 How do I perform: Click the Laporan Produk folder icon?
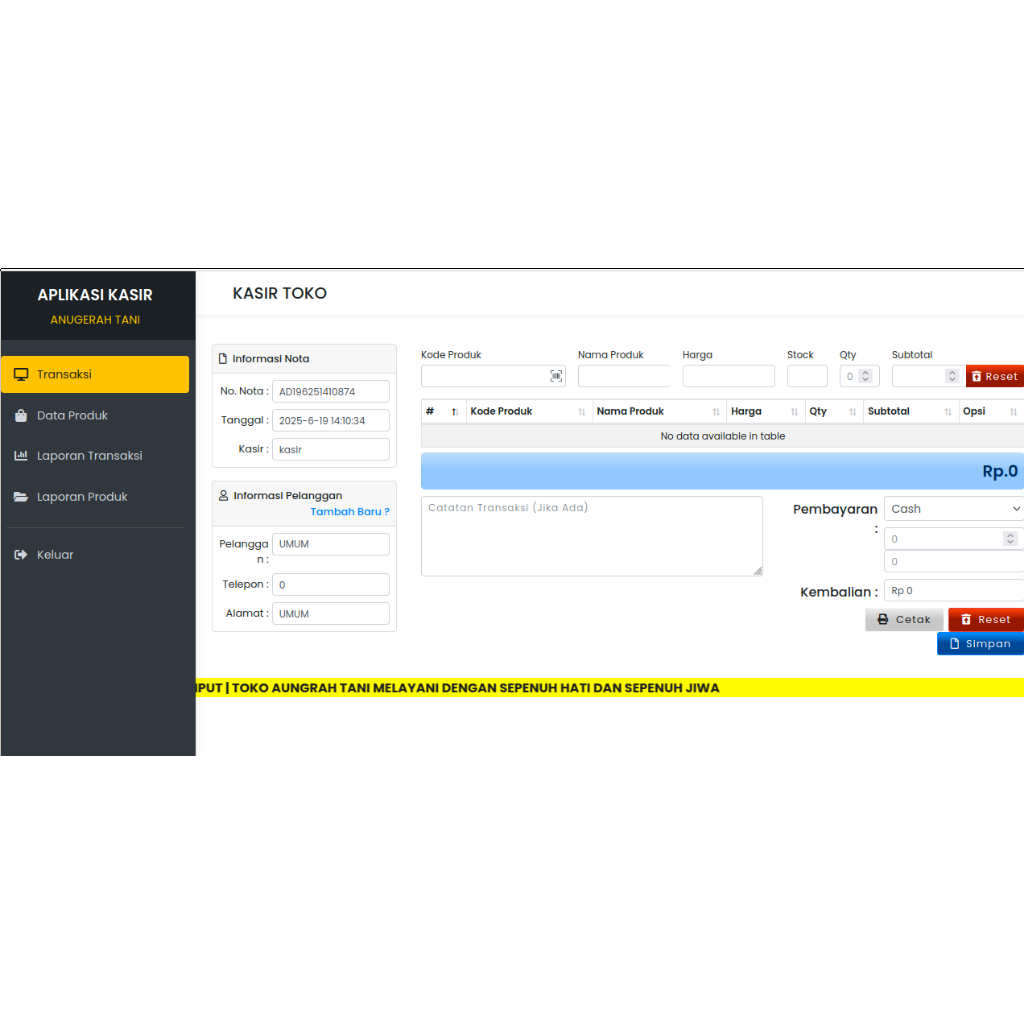coord(21,497)
